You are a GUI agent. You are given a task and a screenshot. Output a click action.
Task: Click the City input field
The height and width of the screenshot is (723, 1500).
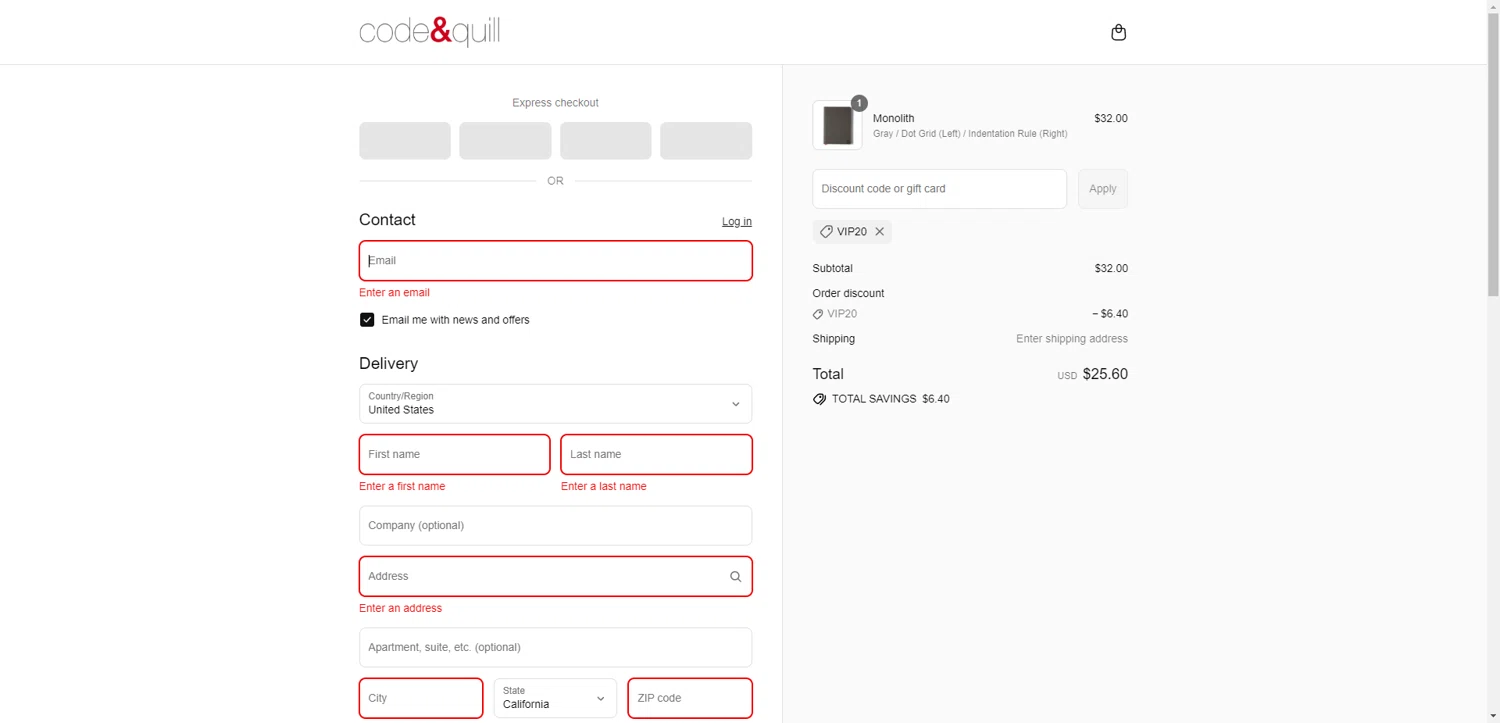(x=421, y=698)
